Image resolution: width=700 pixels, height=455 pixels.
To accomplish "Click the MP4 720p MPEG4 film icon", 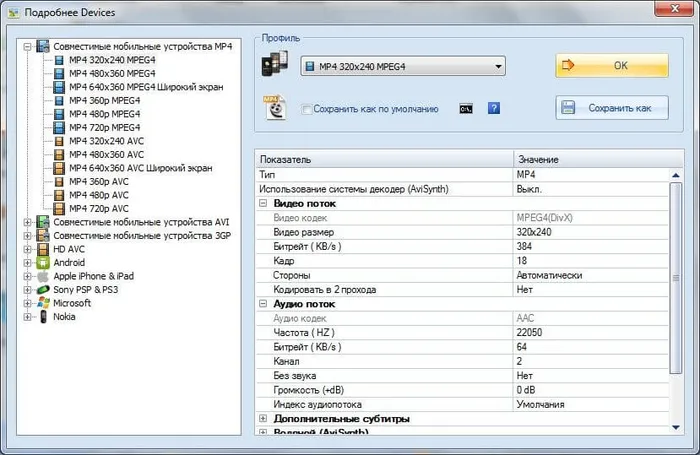I will [59, 128].
